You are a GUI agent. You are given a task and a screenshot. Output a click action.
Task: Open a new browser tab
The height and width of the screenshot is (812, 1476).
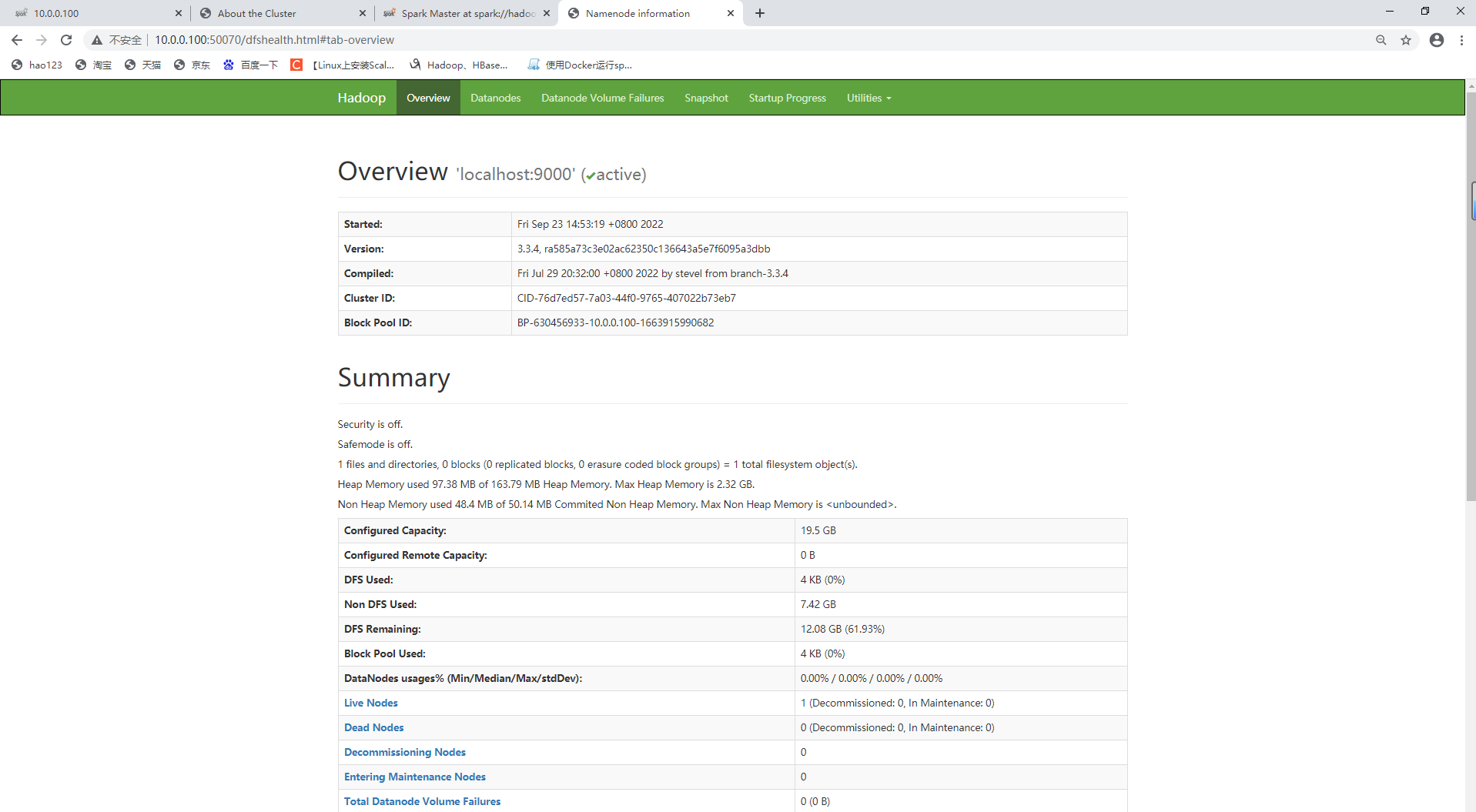(760, 13)
